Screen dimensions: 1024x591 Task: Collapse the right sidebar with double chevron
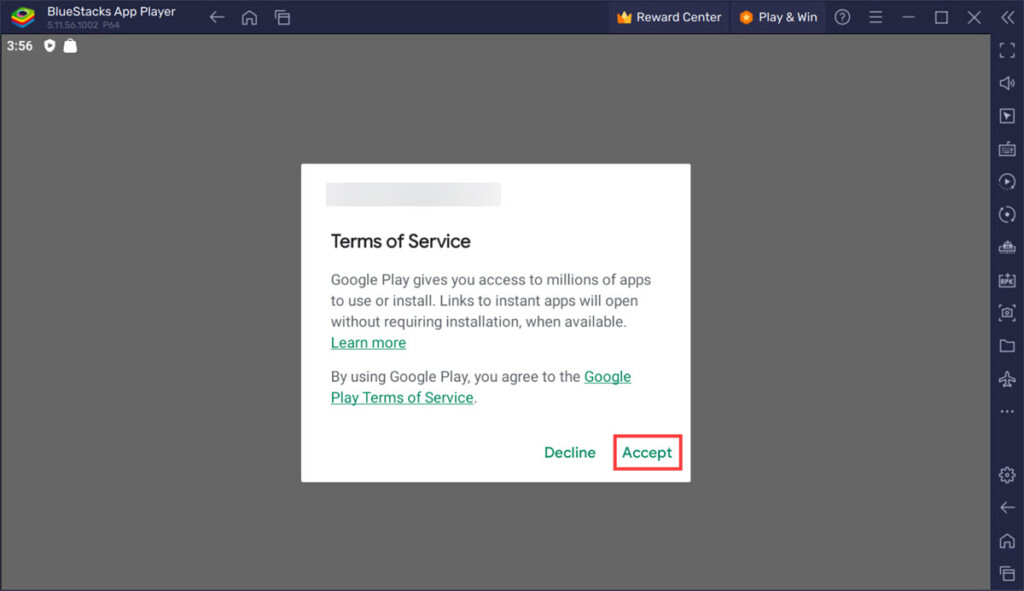pyautogui.click(x=1007, y=17)
